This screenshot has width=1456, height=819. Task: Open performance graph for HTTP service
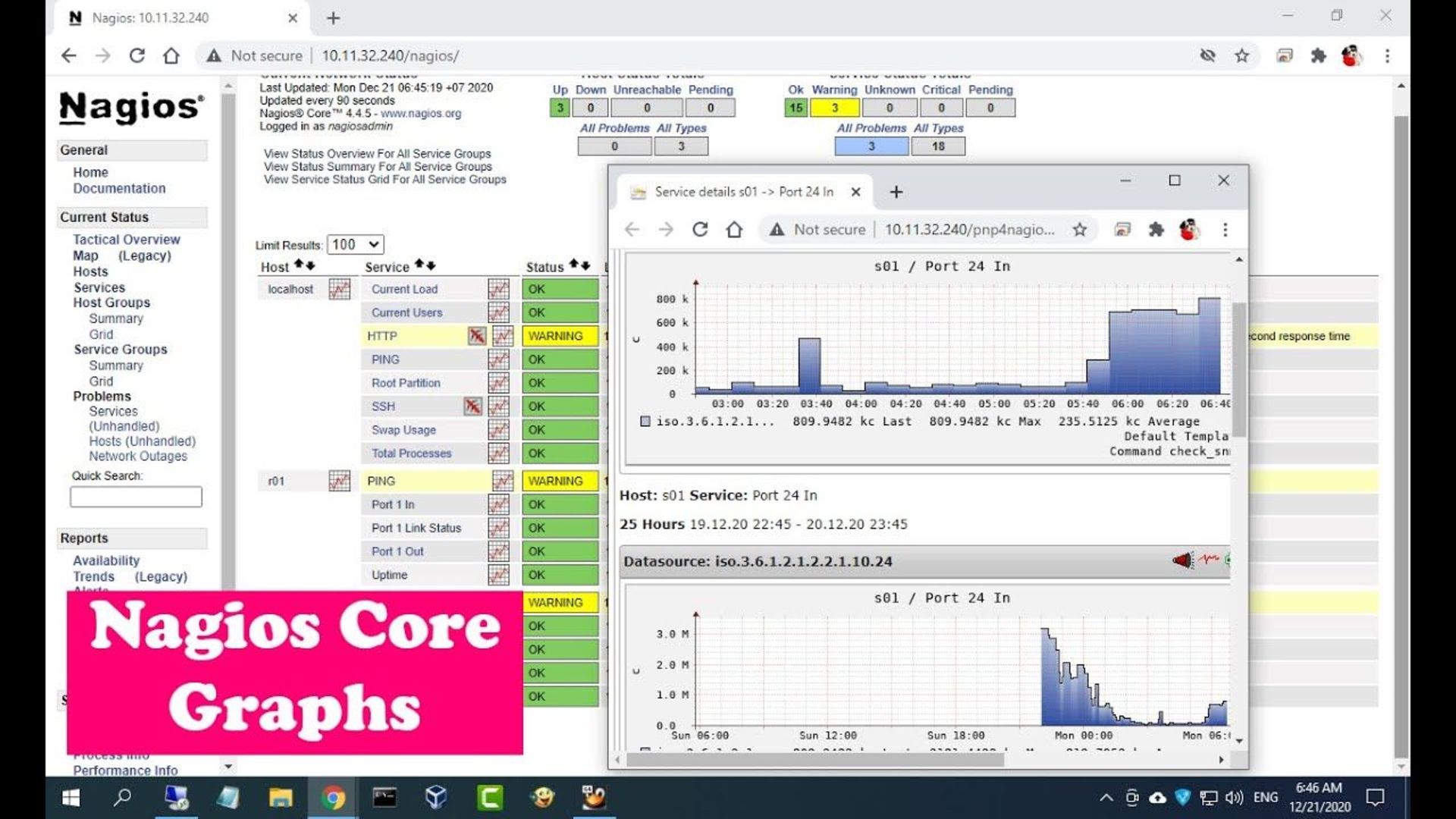(x=502, y=336)
